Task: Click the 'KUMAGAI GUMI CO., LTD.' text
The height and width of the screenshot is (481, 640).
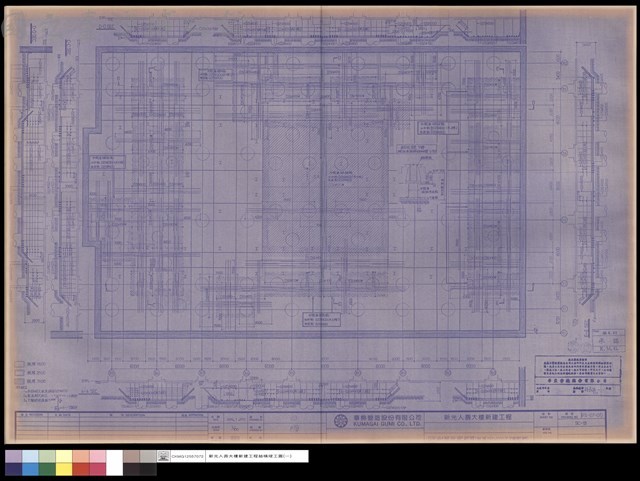Action: pos(386,425)
